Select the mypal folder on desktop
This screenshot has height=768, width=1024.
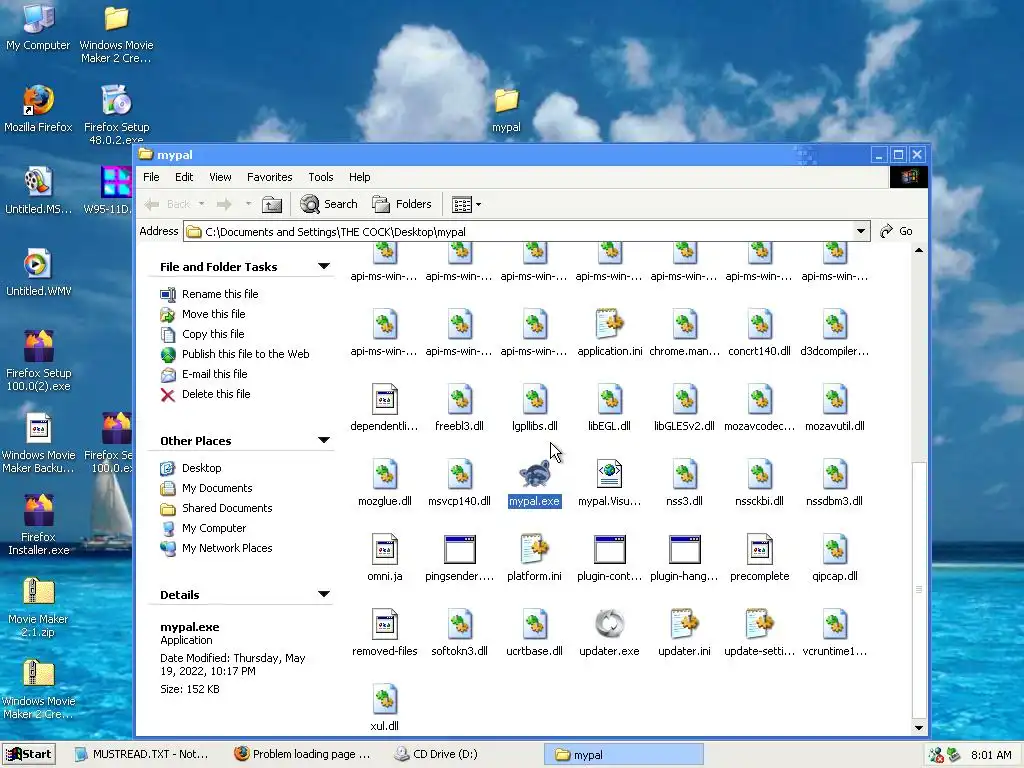pyautogui.click(x=506, y=110)
